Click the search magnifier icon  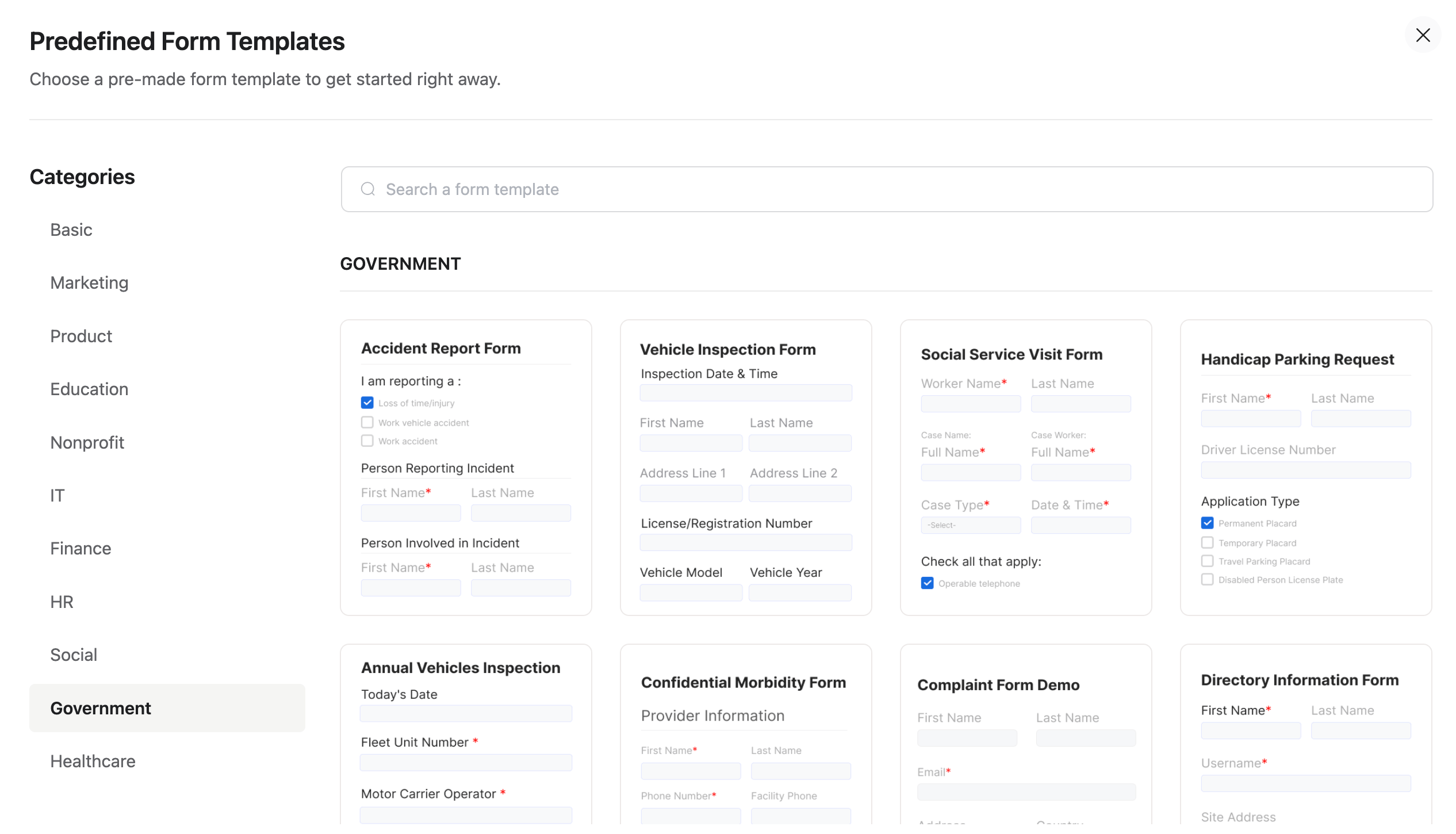pyautogui.click(x=367, y=189)
